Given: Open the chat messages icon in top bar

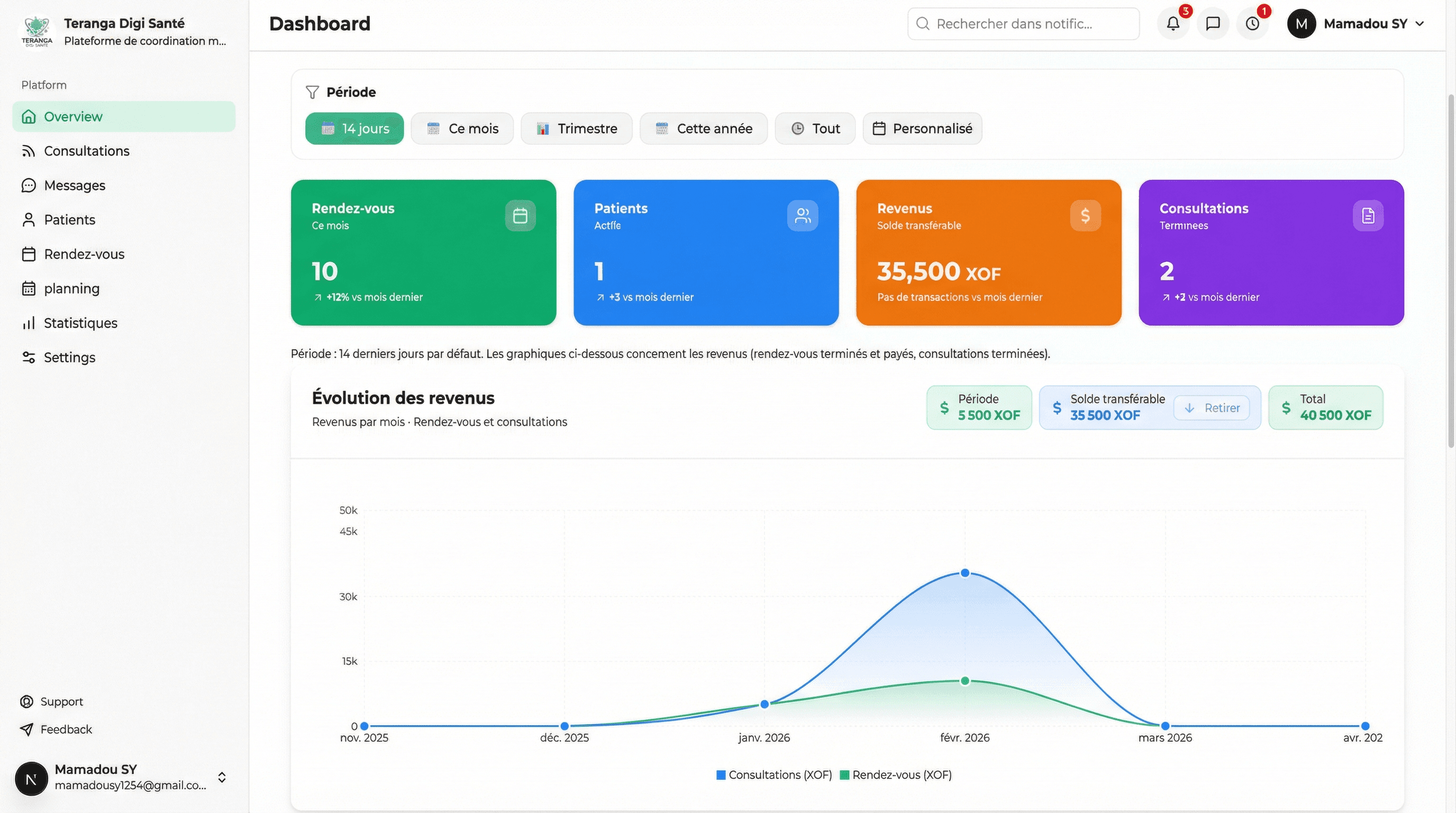Looking at the screenshot, I should tap(1213, 24).
